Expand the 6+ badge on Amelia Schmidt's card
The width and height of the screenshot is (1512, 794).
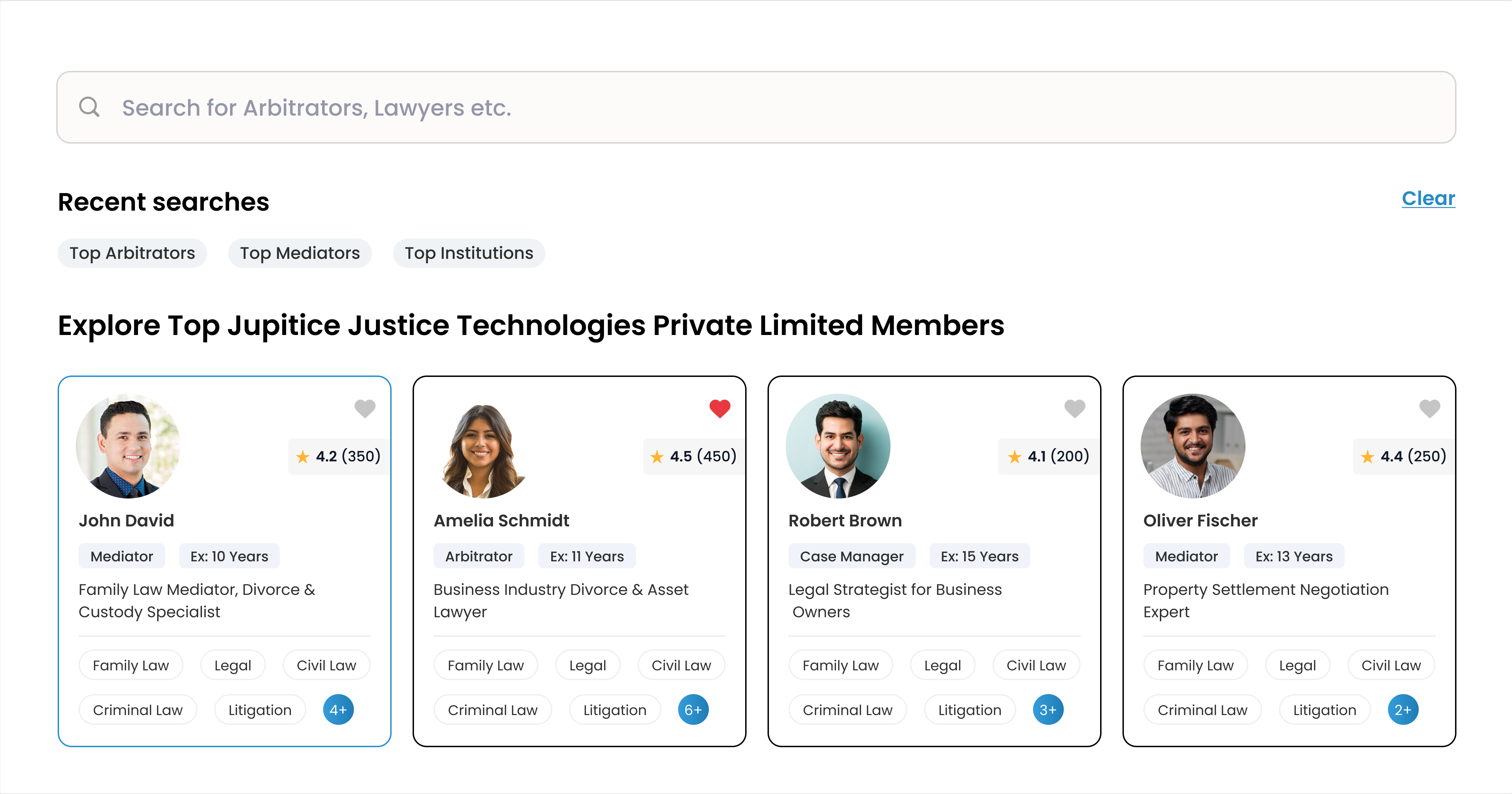(693, 709)
